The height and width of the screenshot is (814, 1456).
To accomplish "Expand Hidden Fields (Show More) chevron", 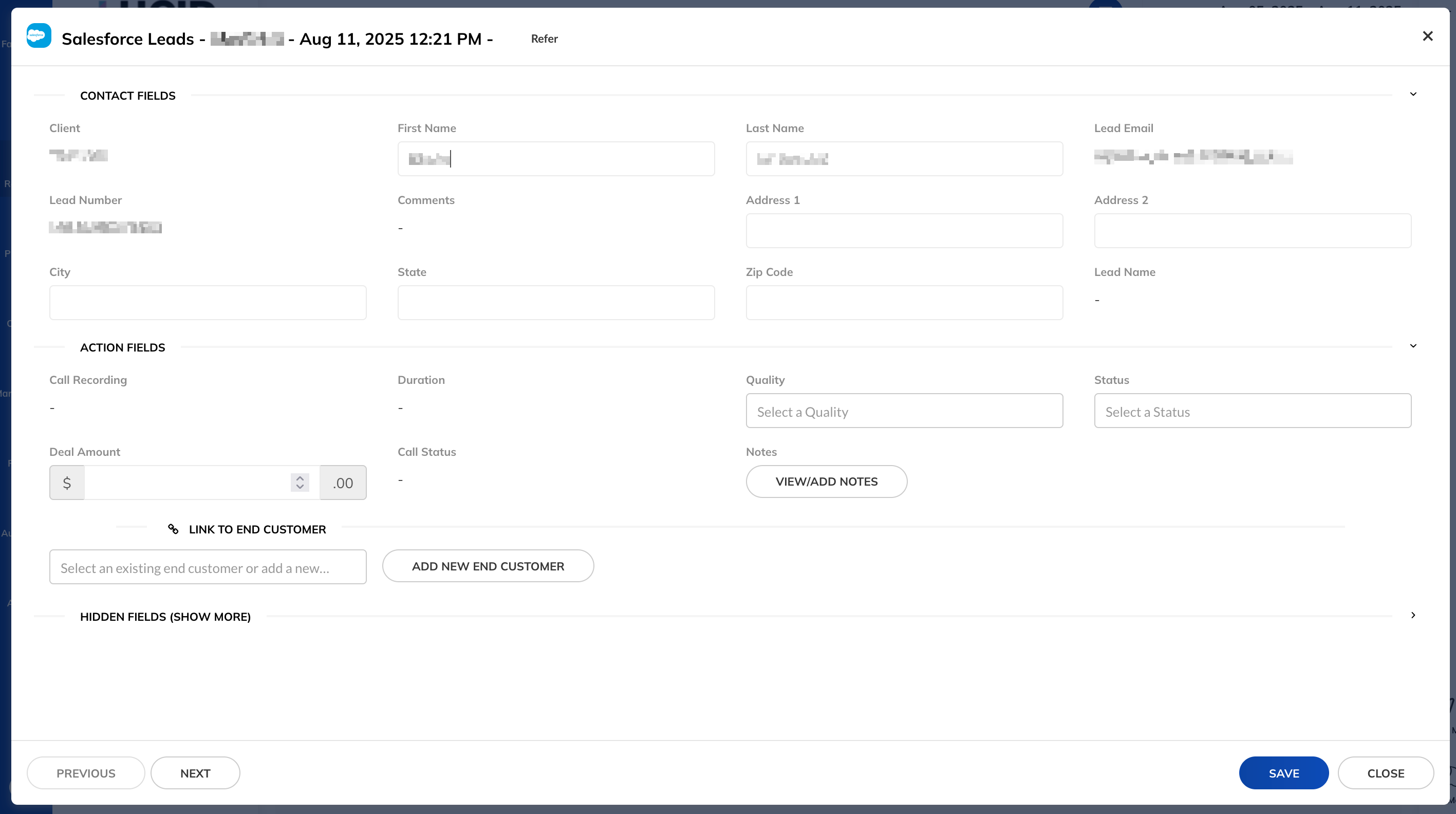I will coord(1413,615).
